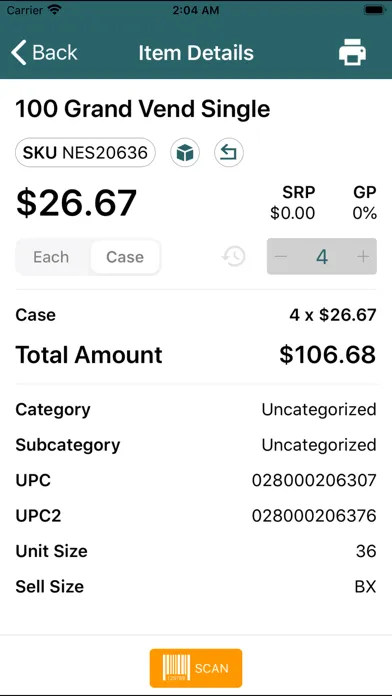This screenshot has width=392, height=696.
Task: Decrease quantity with the minus button
Action: (x=281, y=257)
